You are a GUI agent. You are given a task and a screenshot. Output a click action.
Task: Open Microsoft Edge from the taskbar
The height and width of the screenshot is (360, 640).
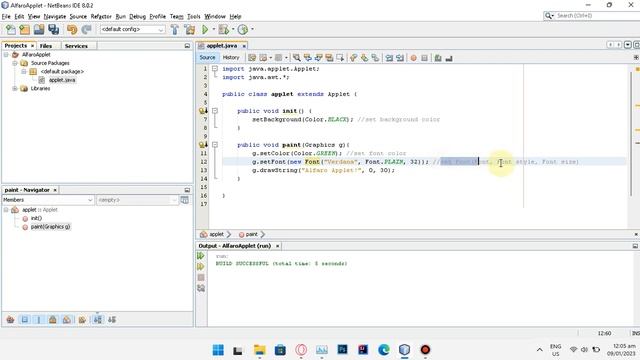point(384,350)
